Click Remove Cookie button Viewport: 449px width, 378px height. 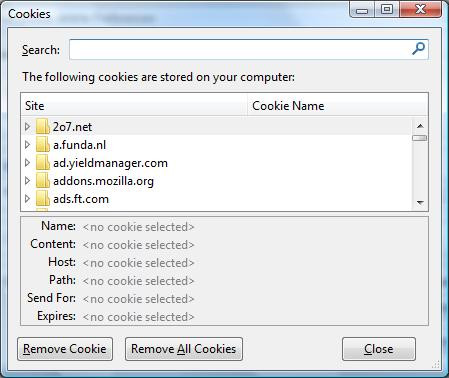(x=65, y=349)
